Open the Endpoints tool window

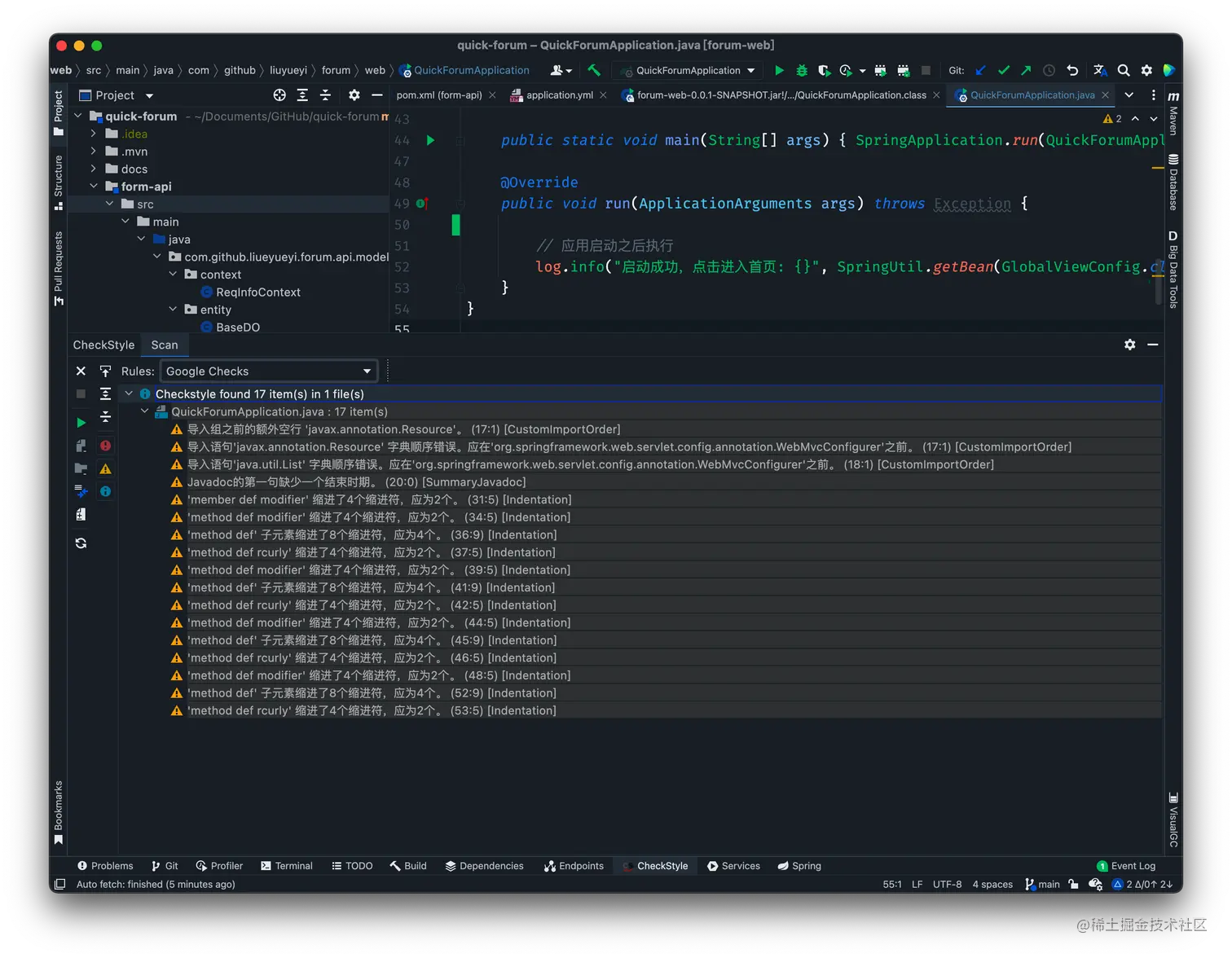tap(574, 866)
